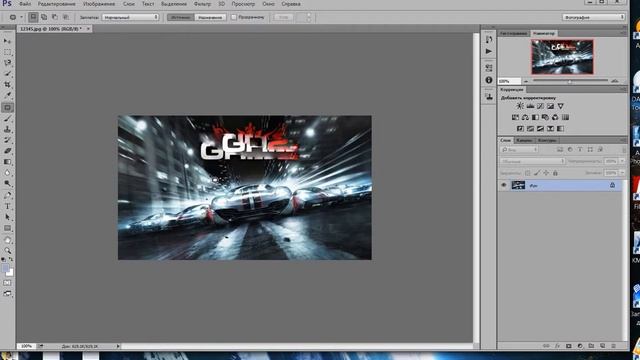Add a Hue/Saturation adjustment
Viewport: 640px width, 360px height.
515,118
